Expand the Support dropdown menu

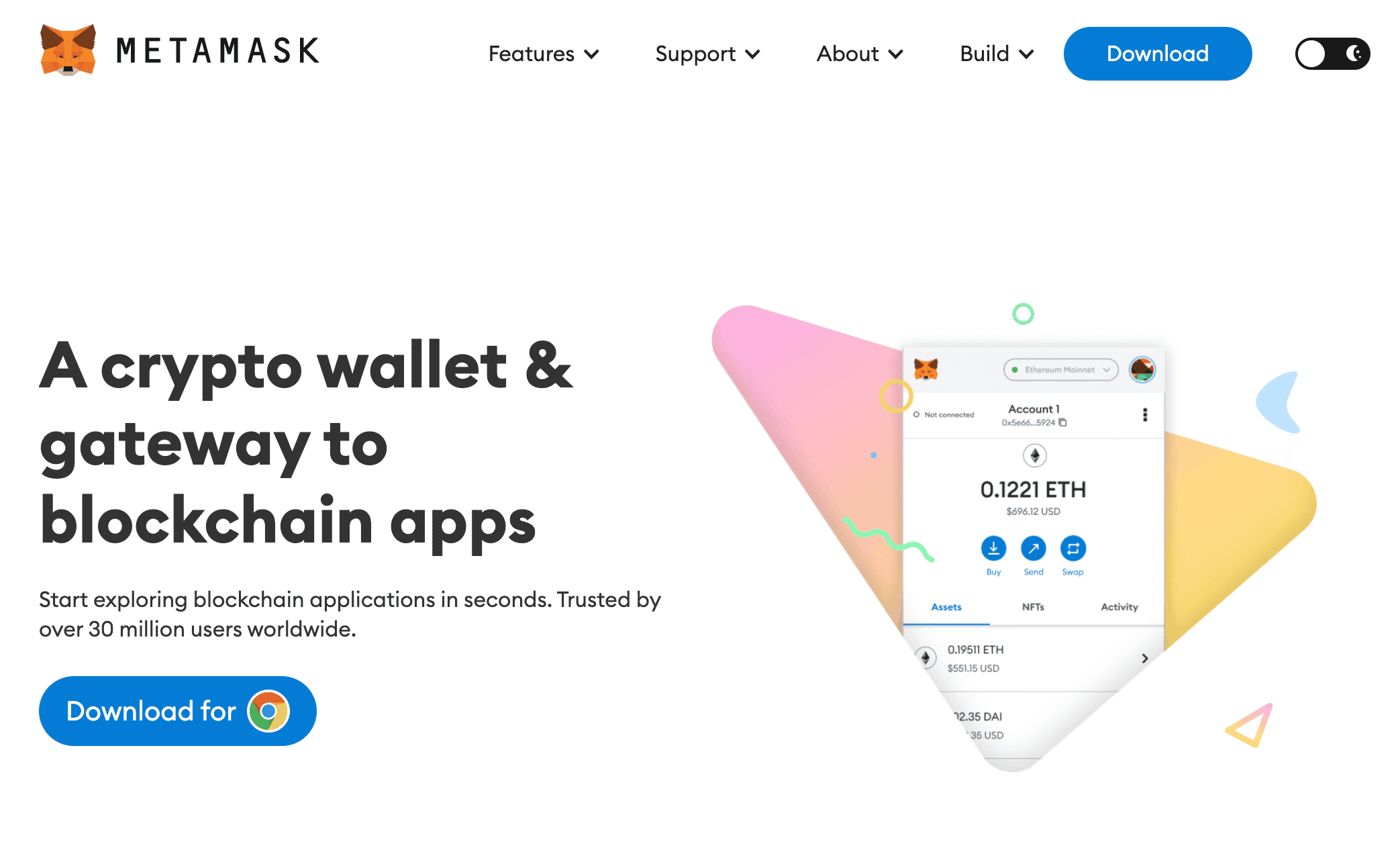(709, 54)
